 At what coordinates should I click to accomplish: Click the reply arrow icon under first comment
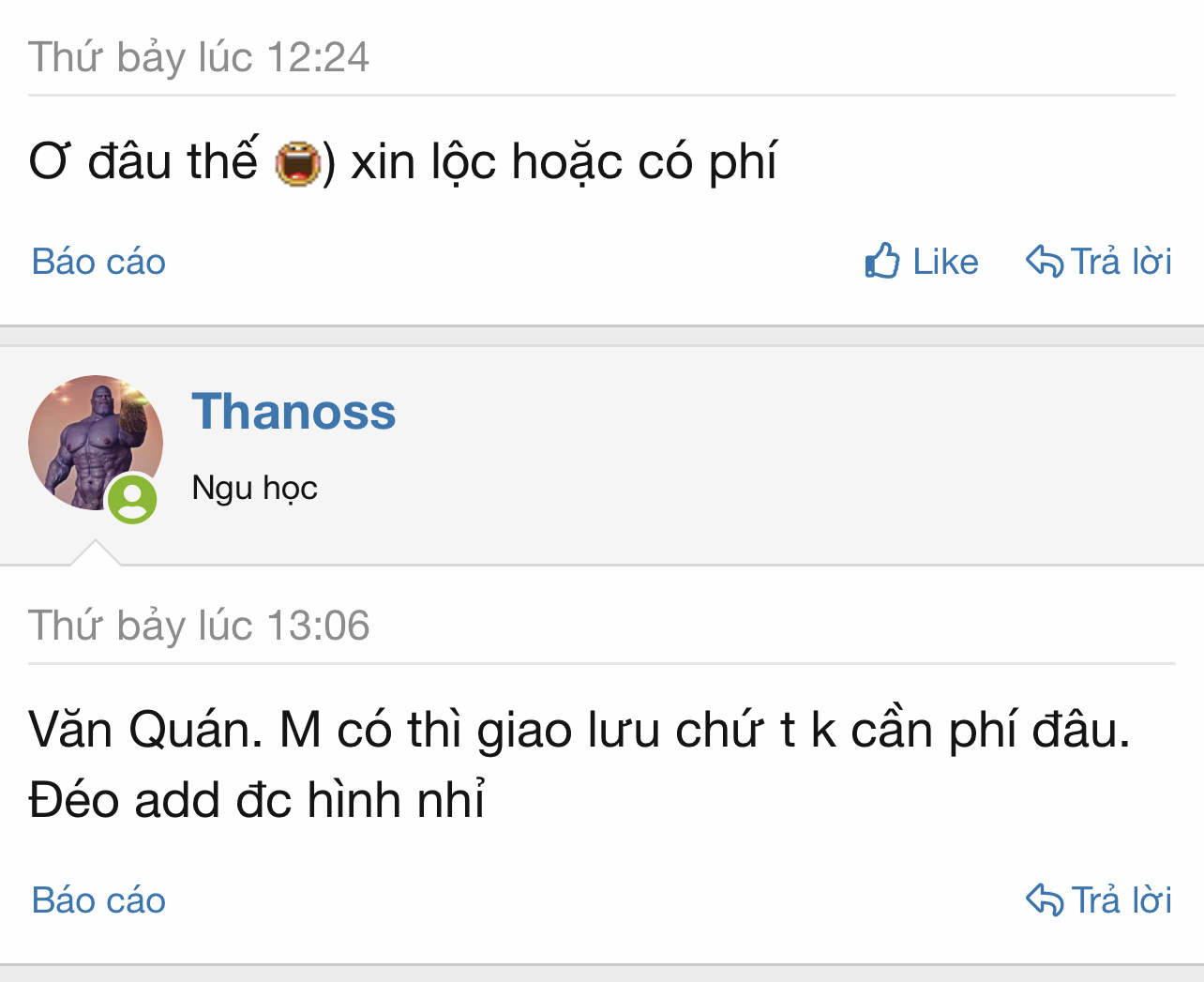click(x=1044, y=261)
